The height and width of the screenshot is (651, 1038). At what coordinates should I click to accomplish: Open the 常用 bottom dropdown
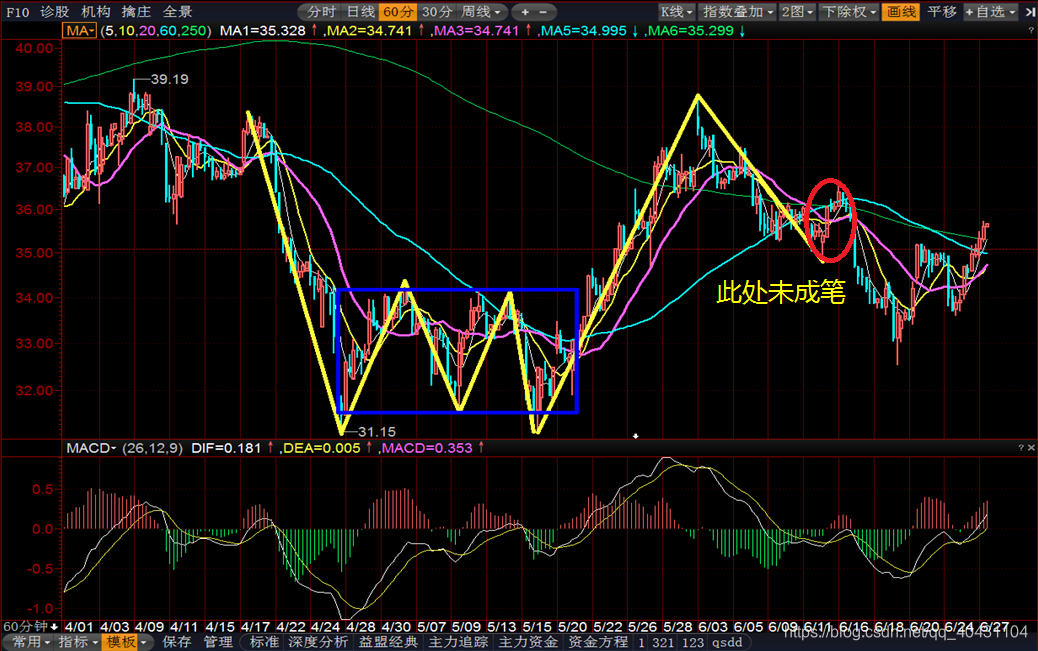point(30,642)
